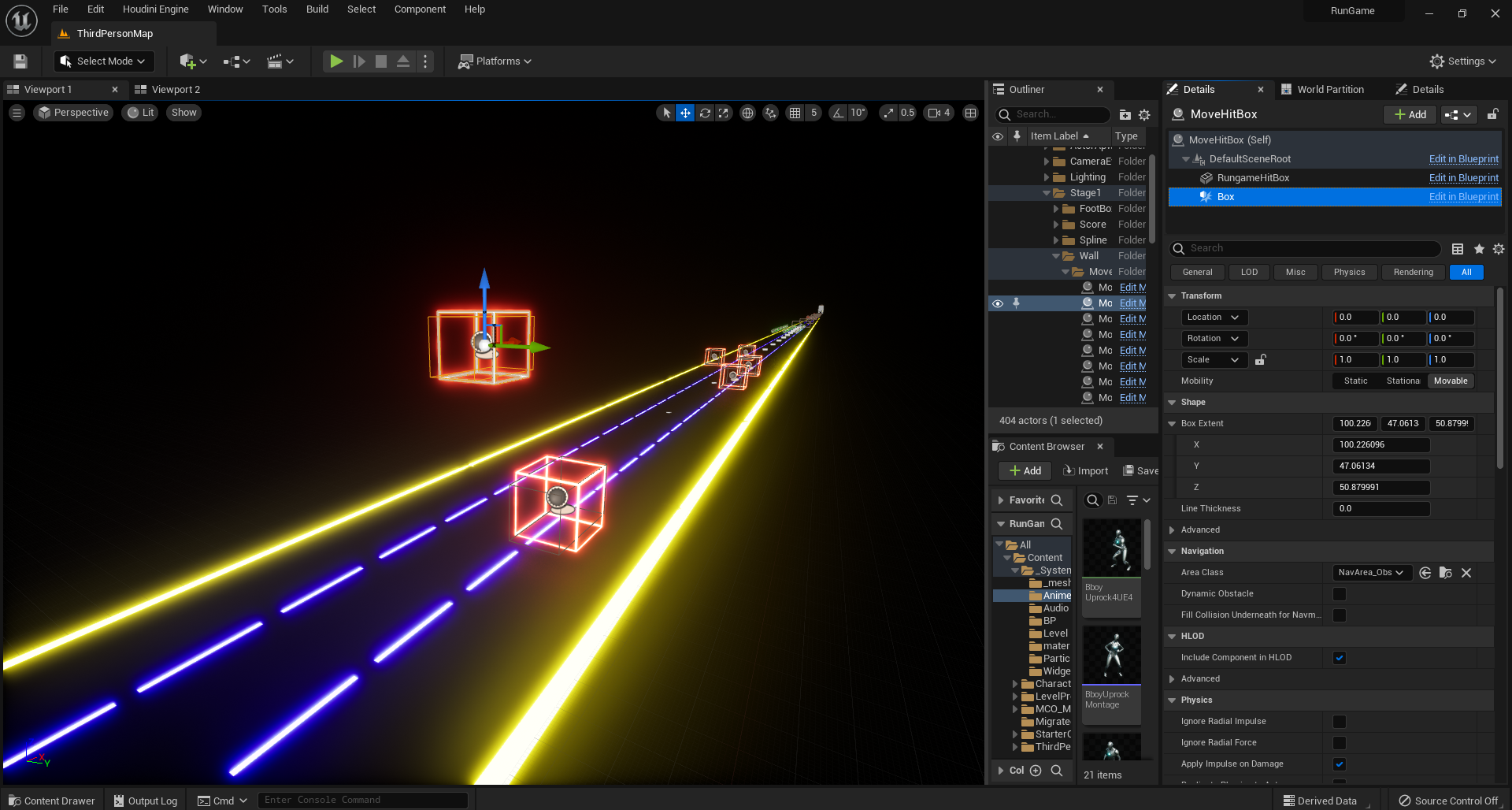
Task: Activate the Rotate objects tool
Action: pos(705,113)
